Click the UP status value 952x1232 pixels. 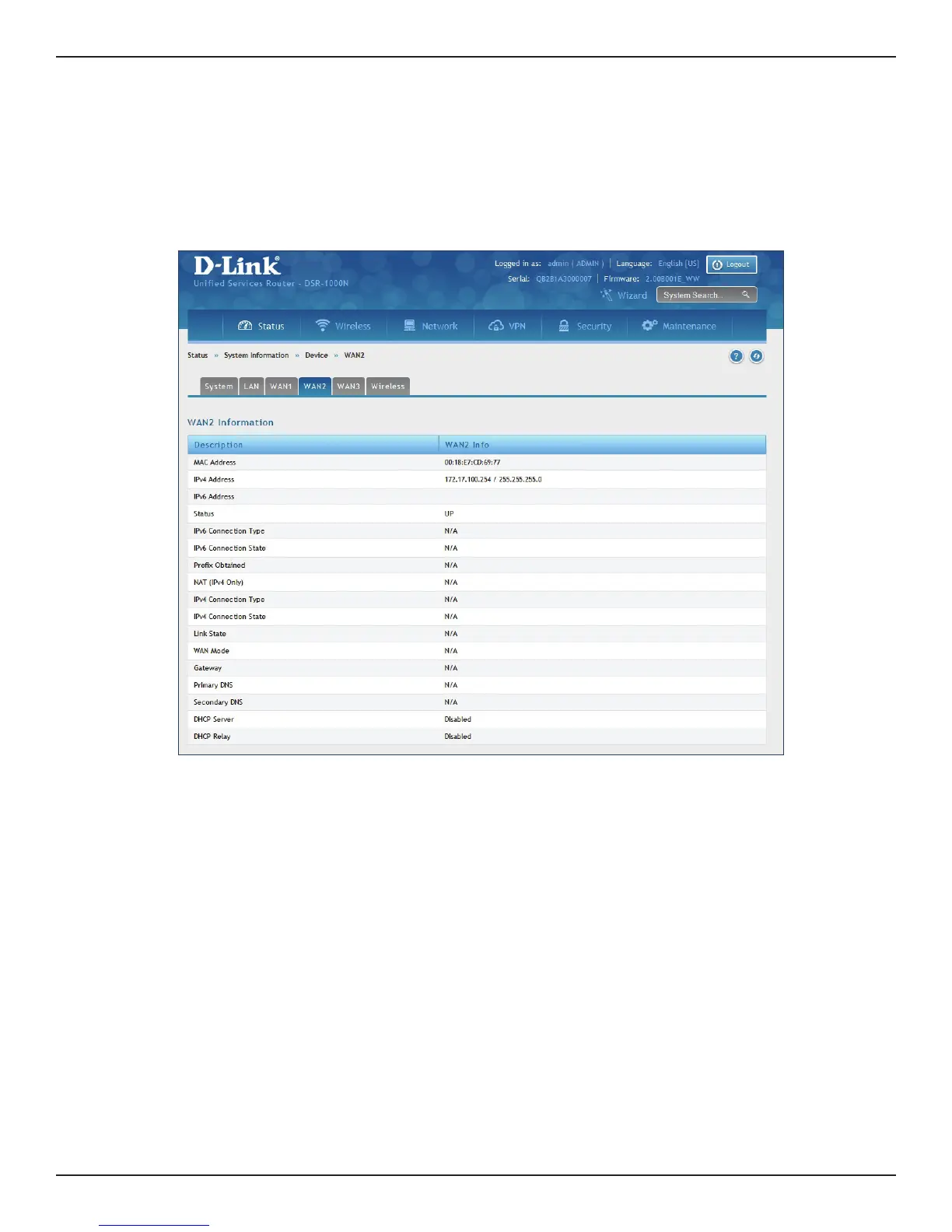(449, 514)
